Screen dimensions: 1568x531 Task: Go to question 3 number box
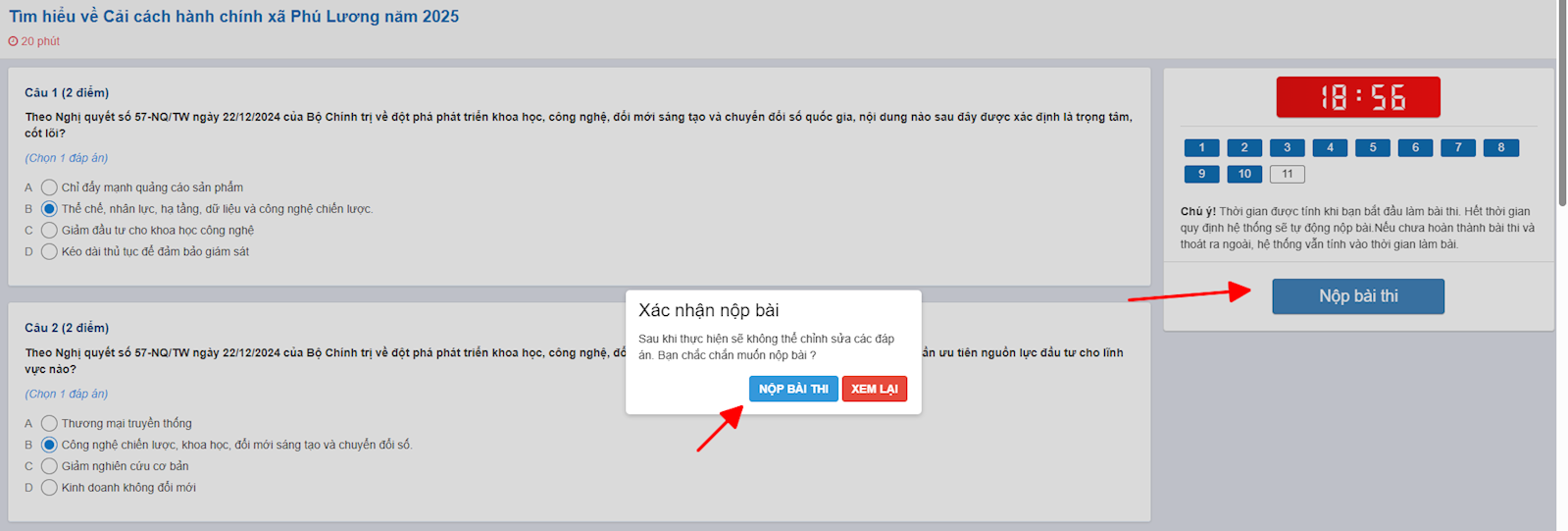point(1287,148)
